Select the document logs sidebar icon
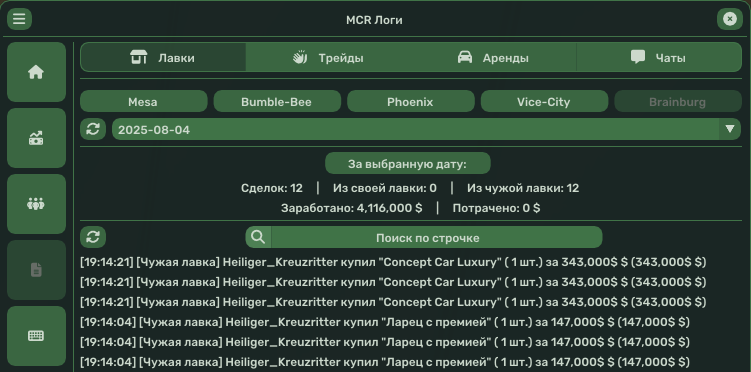 pyautogui.click(x=36, y=270)
